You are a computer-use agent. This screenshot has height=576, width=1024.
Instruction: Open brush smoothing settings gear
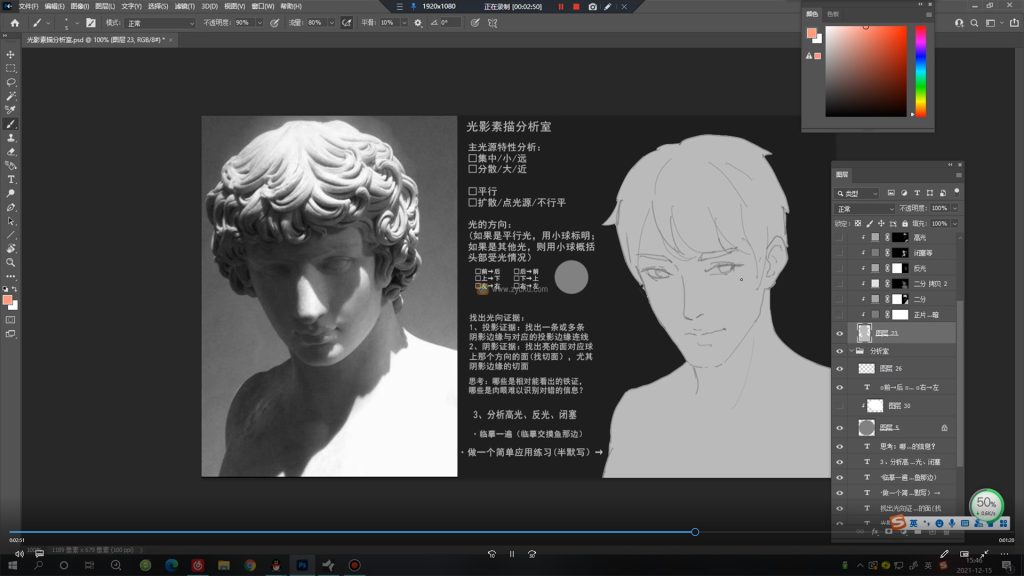click(418, 22)
